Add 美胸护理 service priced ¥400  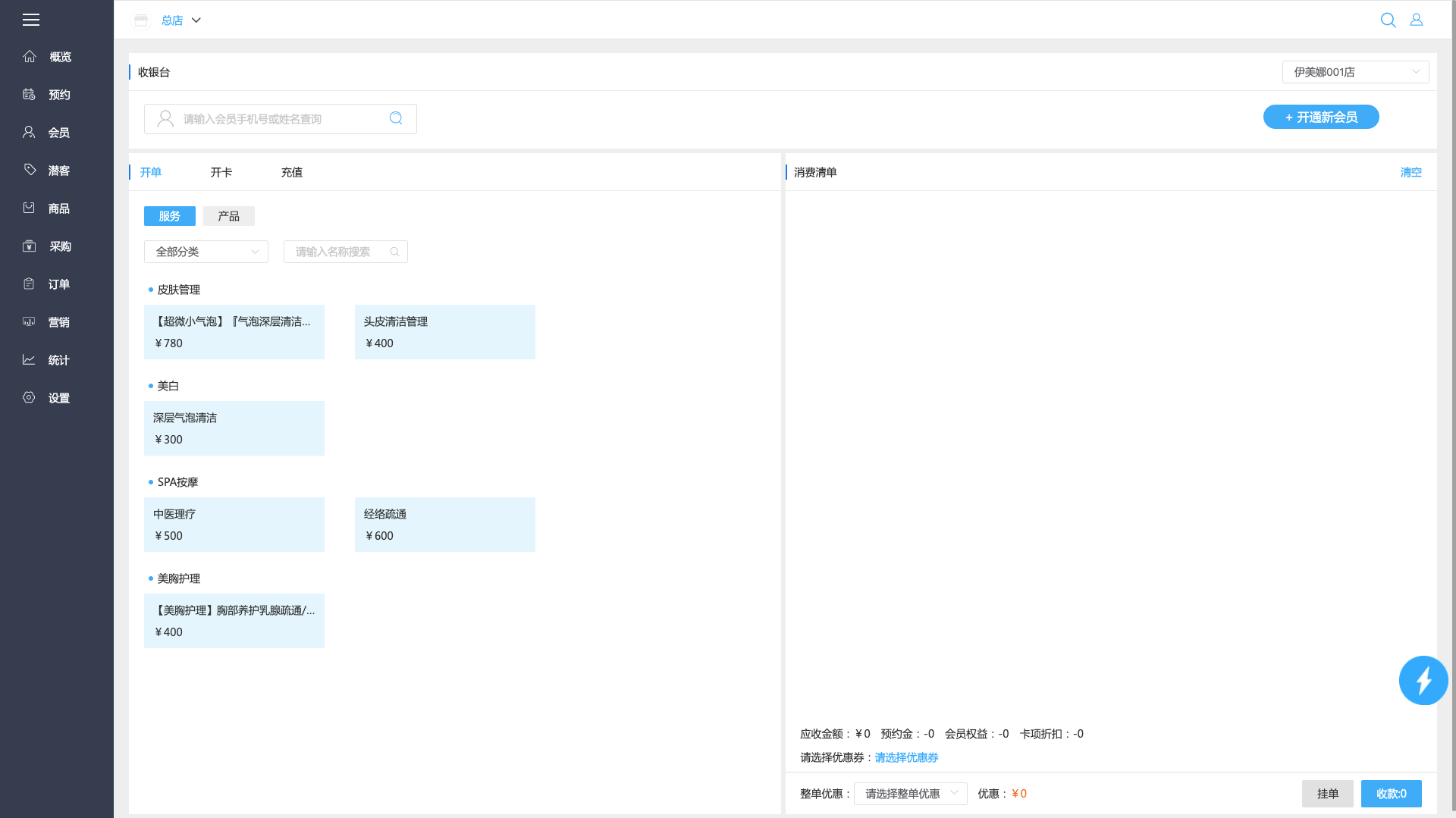point(234,621)
